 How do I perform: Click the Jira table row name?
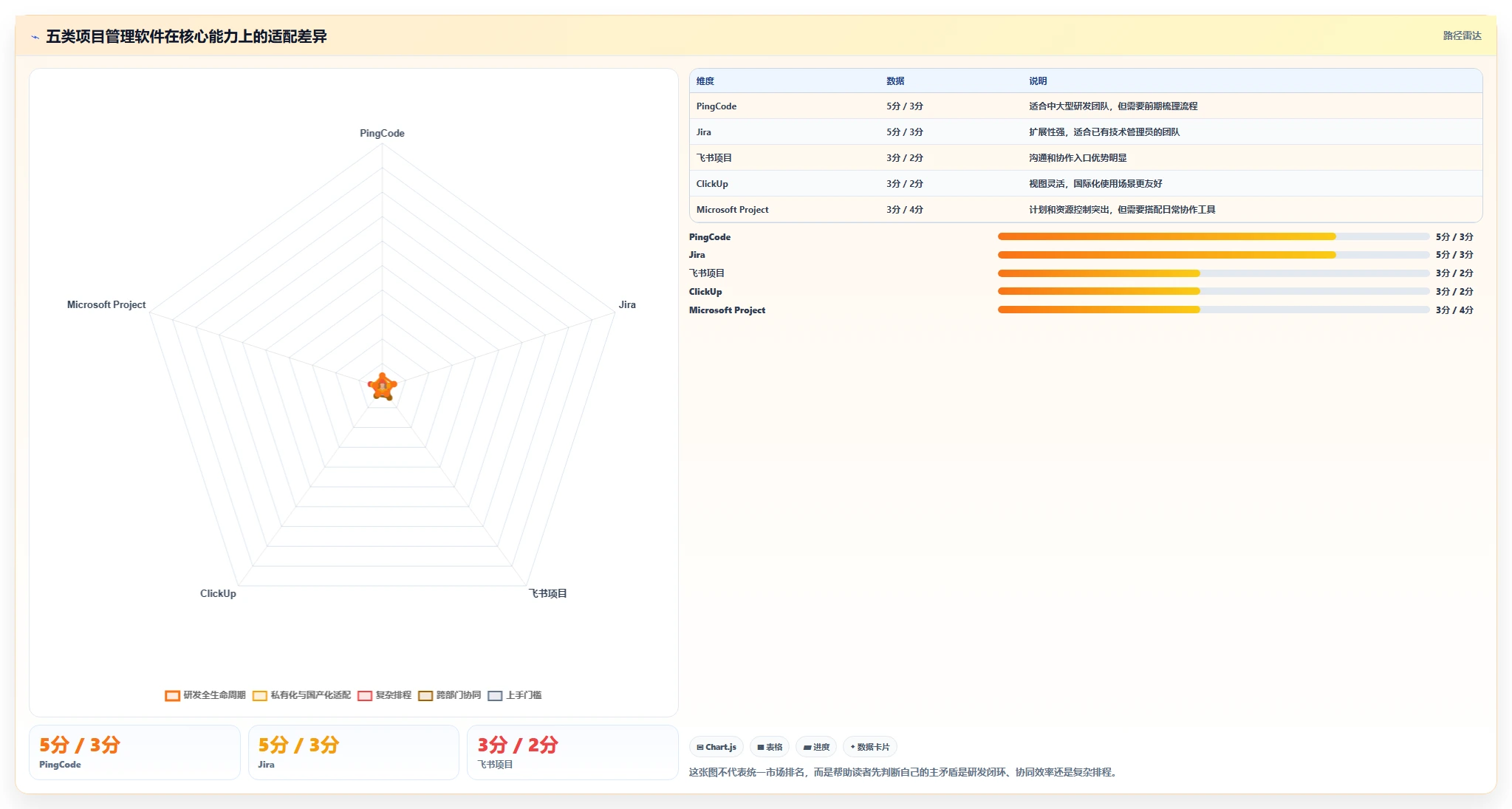click(x=704, y=132)
